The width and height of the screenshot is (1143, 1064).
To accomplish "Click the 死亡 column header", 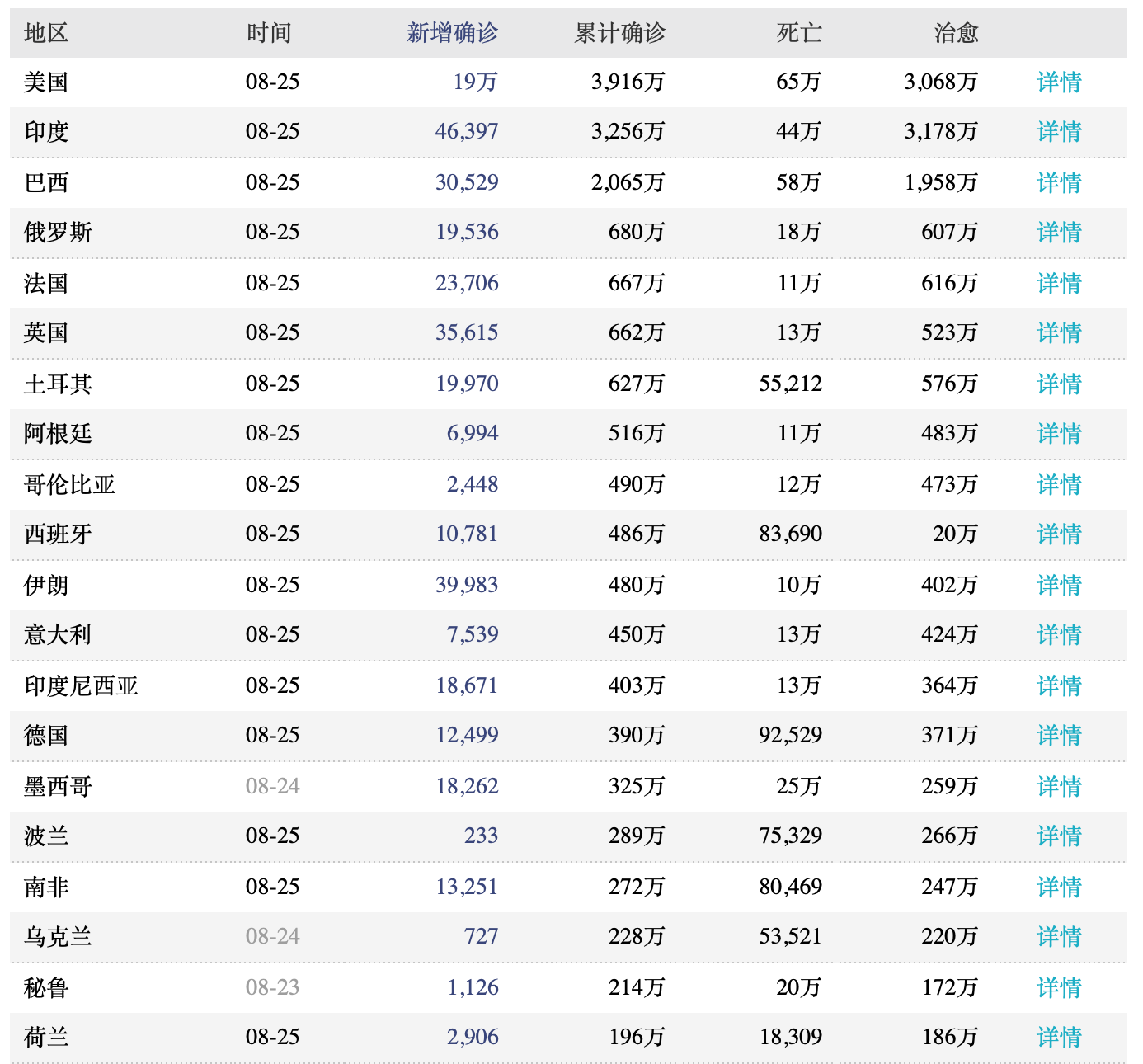I will click(x=798, y=33).
